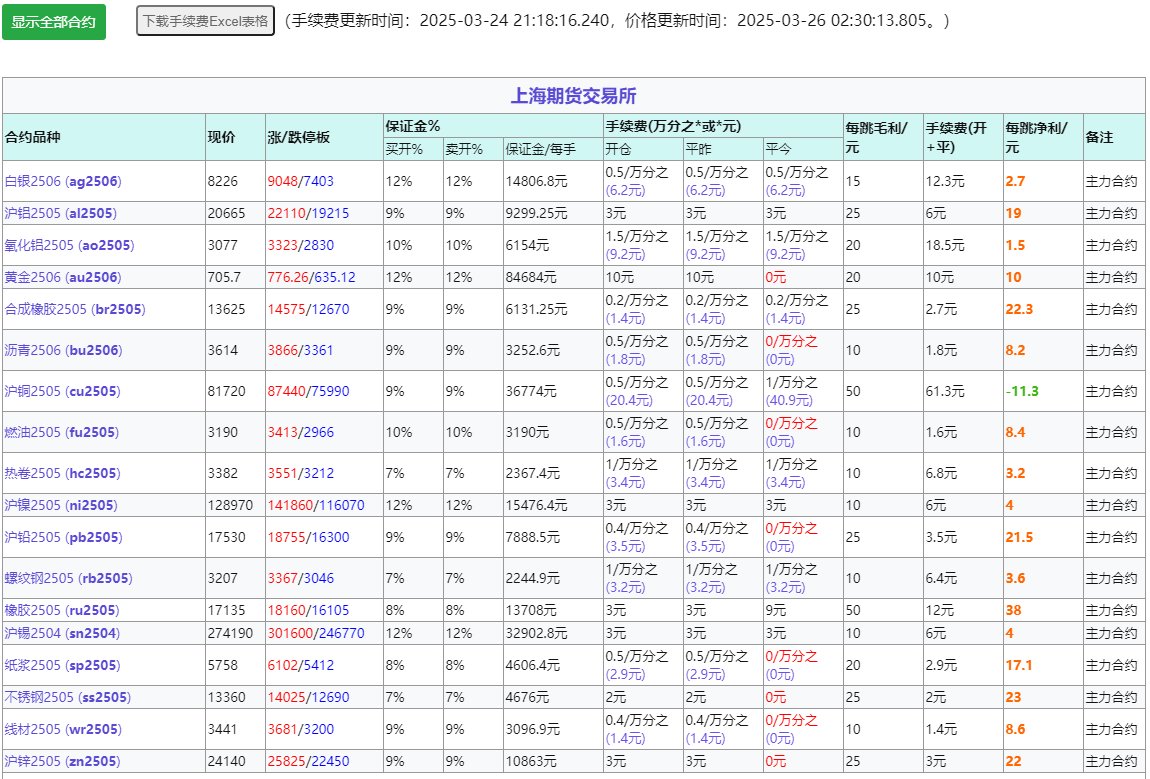
Task: Click net profit value -11.3 for copper
Action: click(1022, 392)
